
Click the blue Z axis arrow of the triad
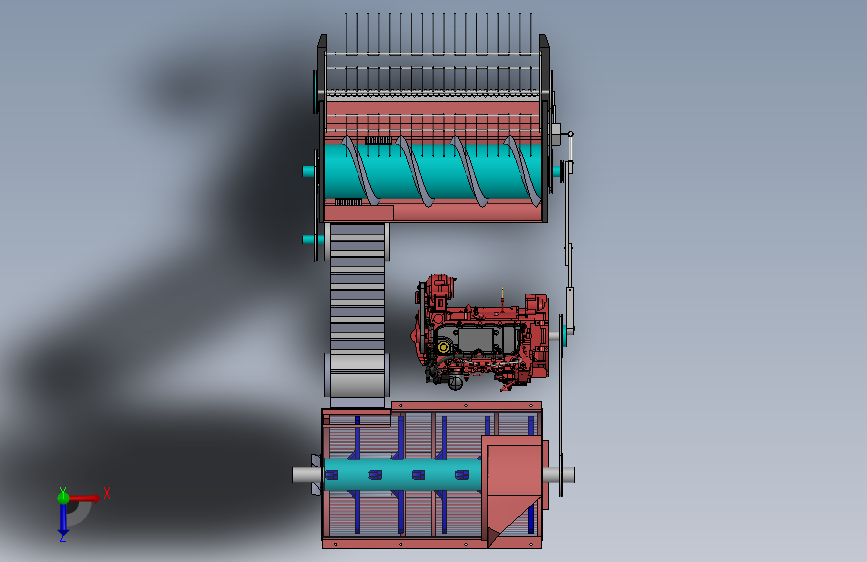coord(63,520)
